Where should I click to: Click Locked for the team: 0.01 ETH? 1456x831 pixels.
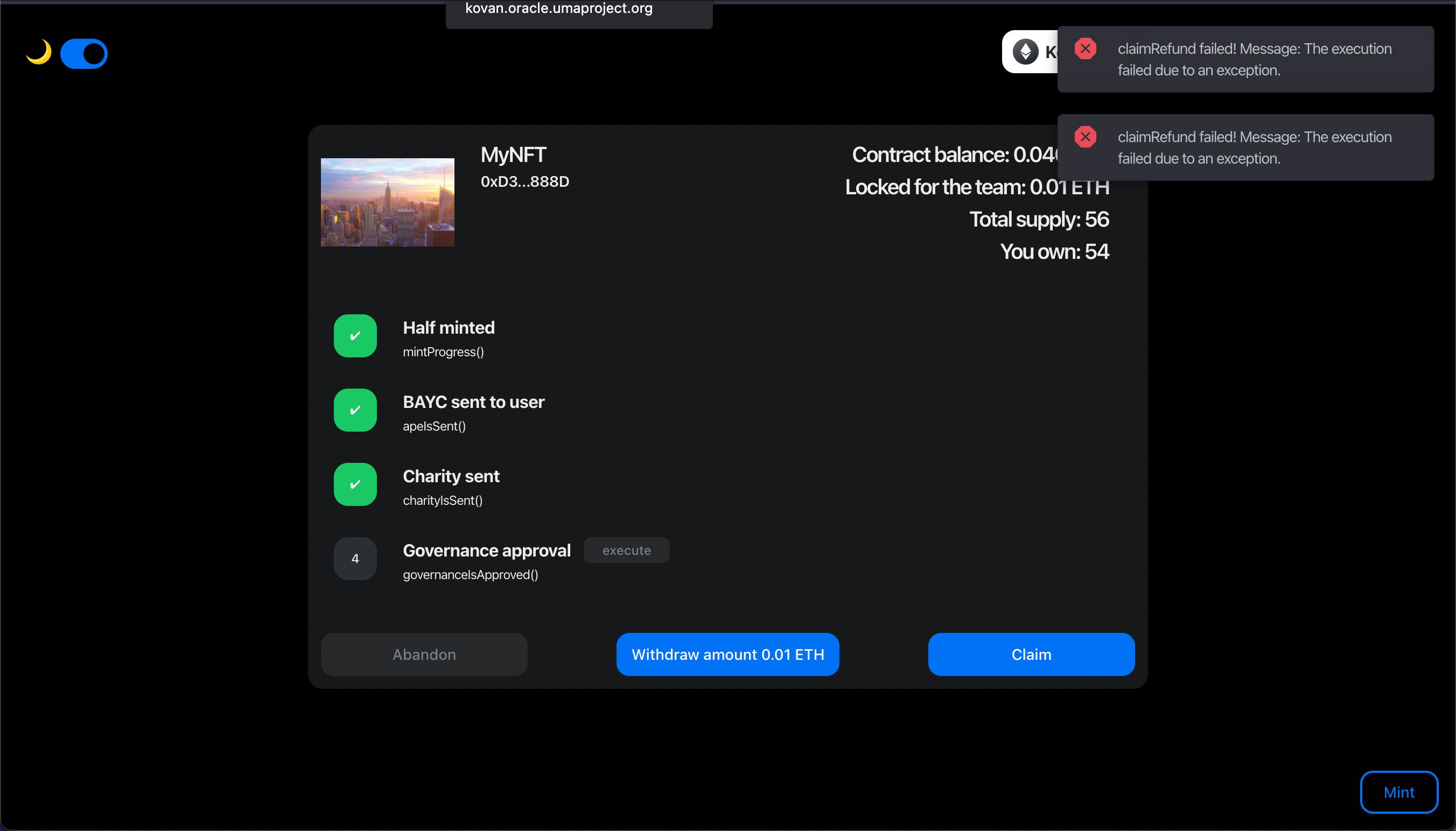click(x=977, y=187)
